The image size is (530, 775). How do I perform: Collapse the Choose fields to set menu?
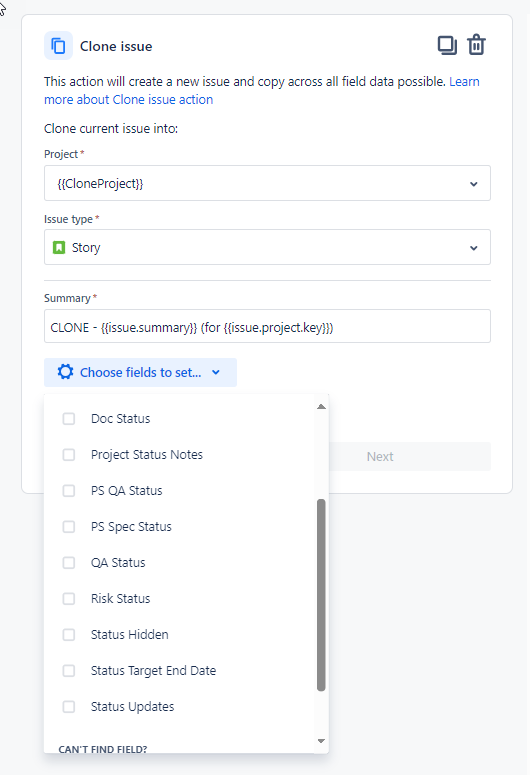(140, 372)
